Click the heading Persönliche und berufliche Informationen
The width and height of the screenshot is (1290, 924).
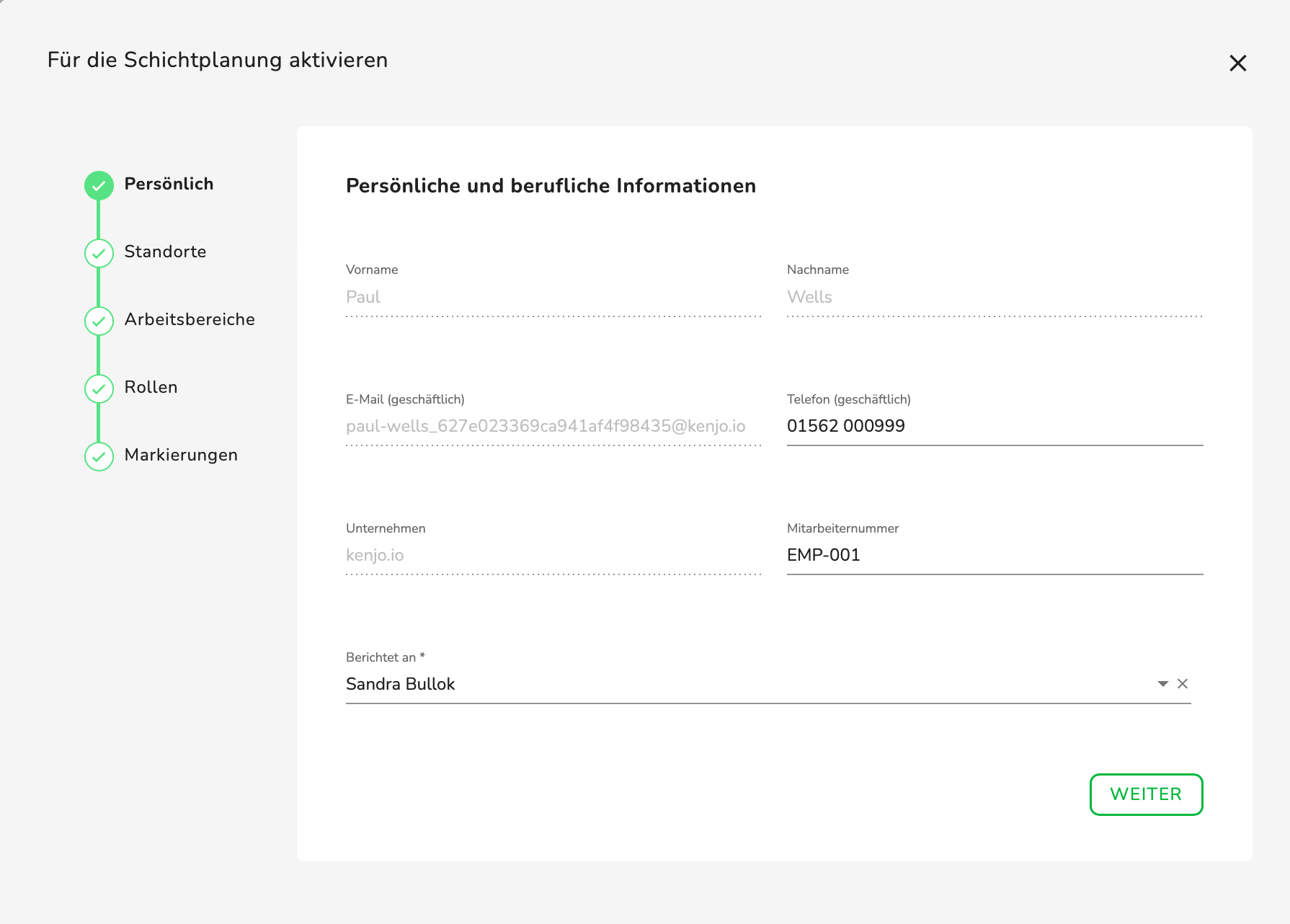[551, 186]
